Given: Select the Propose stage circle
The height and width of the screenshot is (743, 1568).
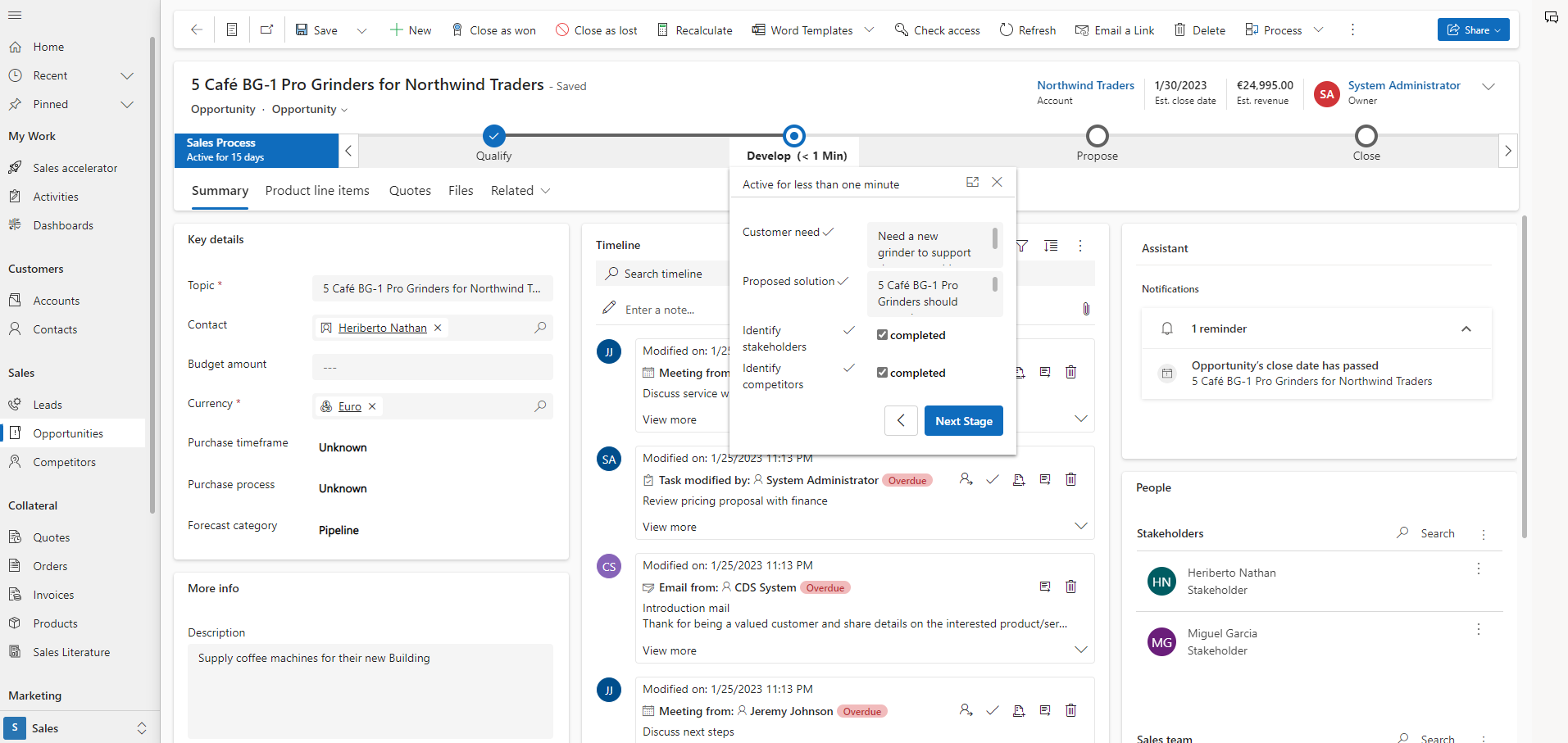Looking at the screenshot, I should (x=1097, y=136).
